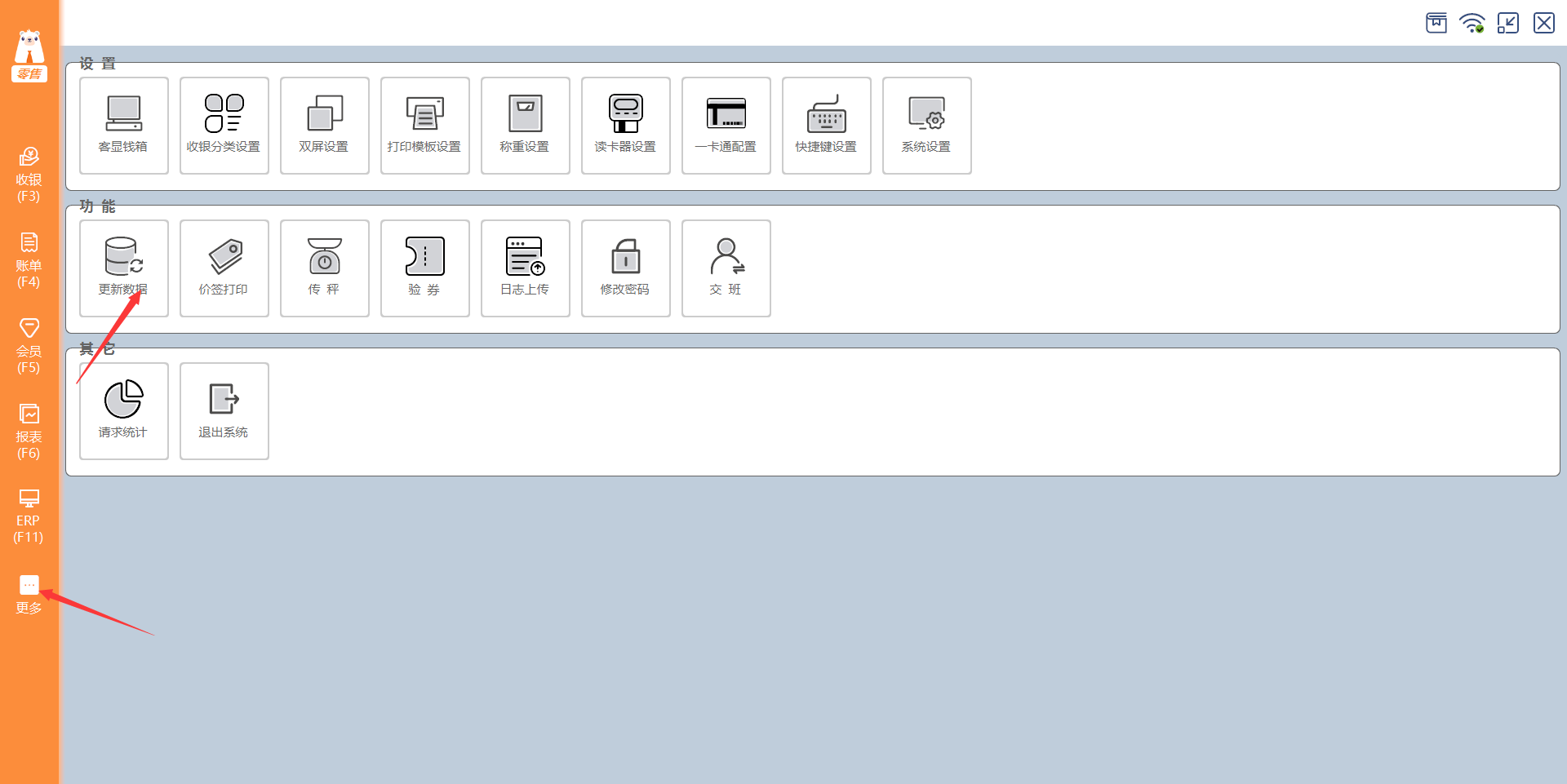Open 打印模板设置 printer template settings
Viewport: 1567px width, 784px height.
click(425, 126)
